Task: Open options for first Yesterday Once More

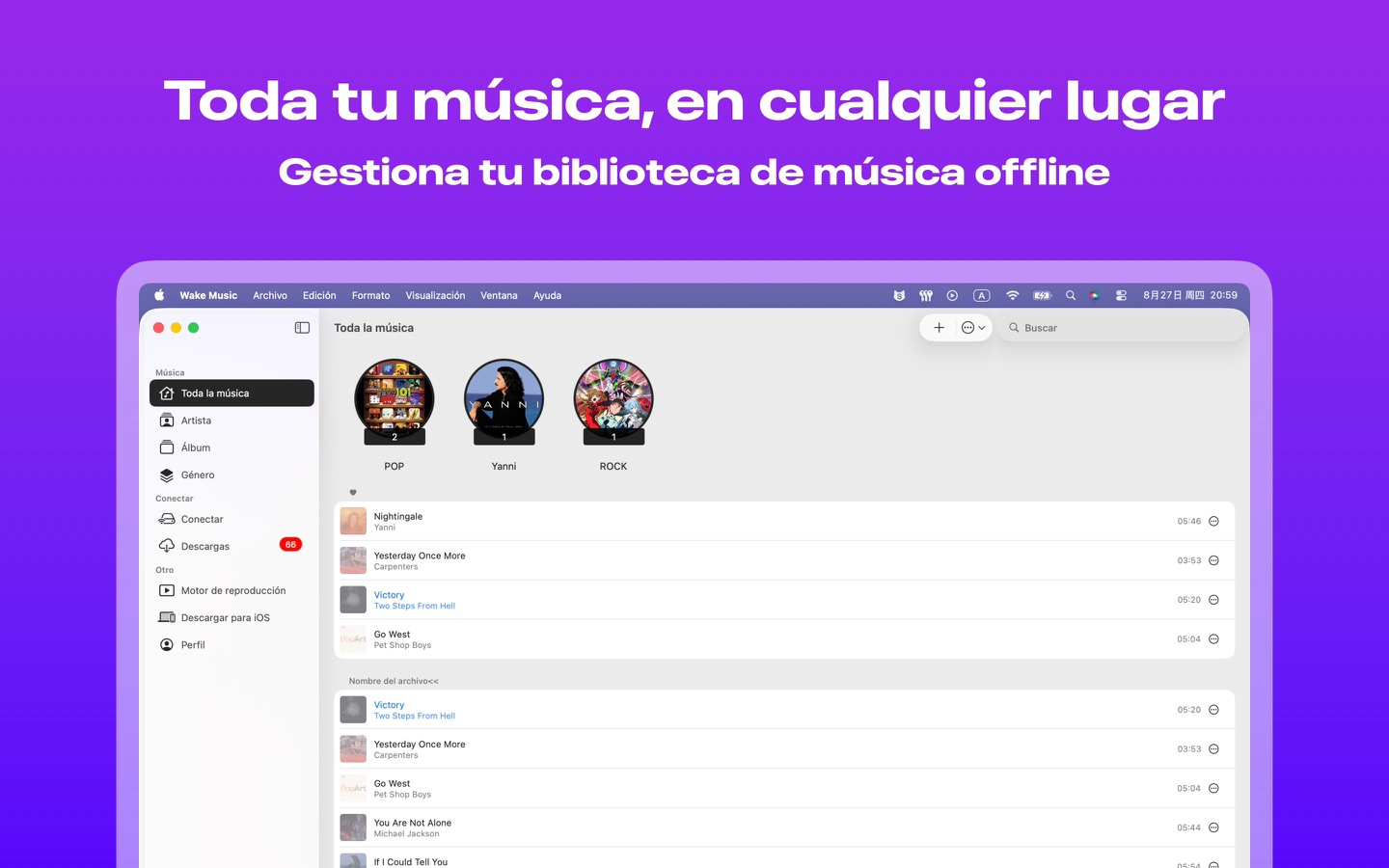Action: [x=1213, y=560]
